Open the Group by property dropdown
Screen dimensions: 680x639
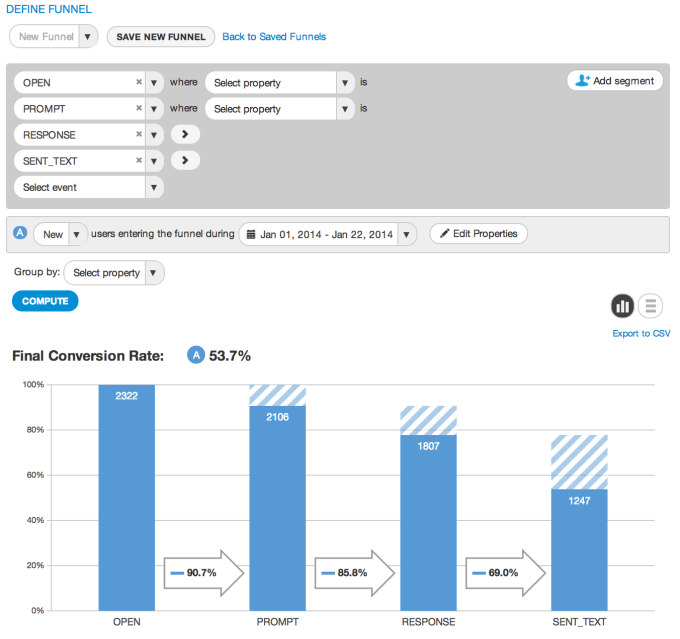113,273
